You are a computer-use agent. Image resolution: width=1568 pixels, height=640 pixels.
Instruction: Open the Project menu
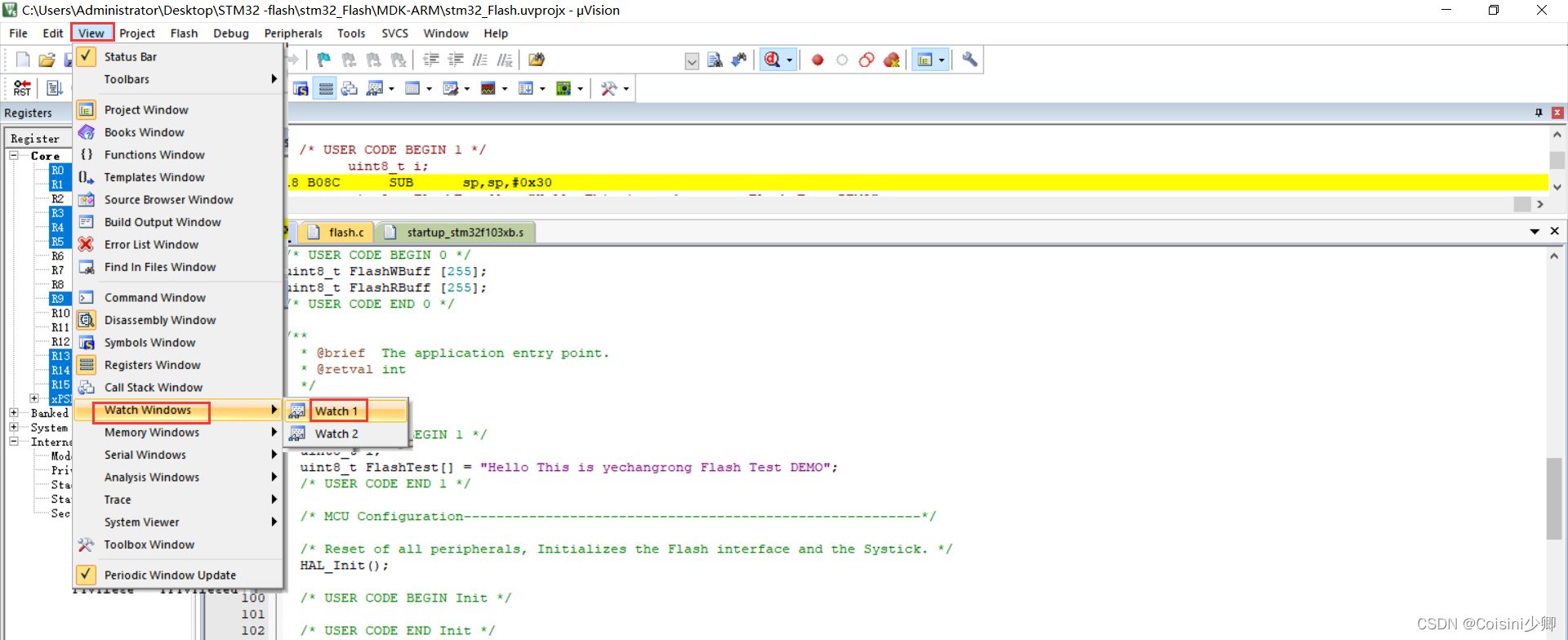[x=136, y=33]
